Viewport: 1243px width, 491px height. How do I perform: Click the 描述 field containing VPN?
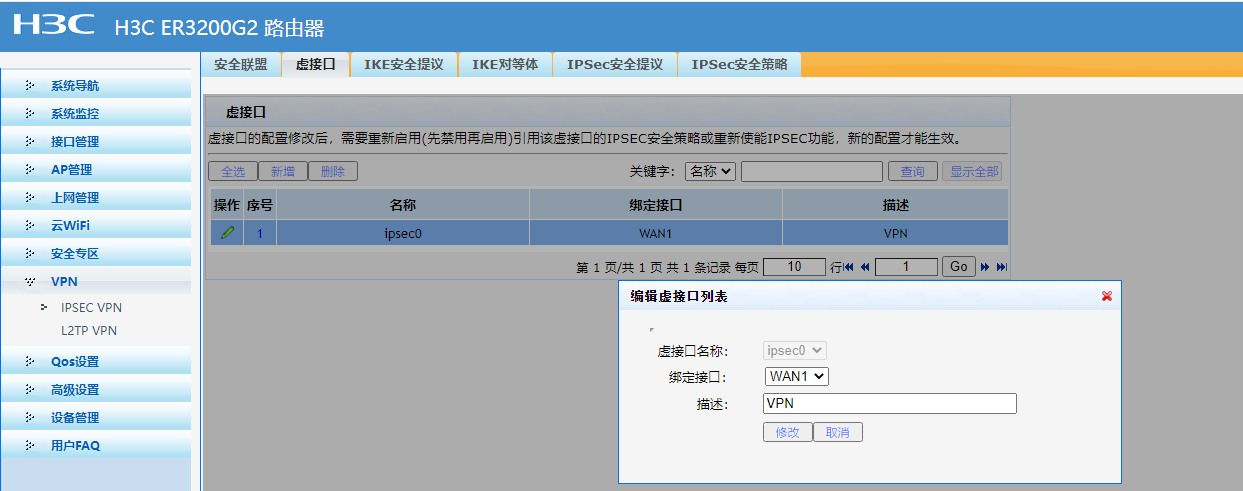(x=889, y=403)
